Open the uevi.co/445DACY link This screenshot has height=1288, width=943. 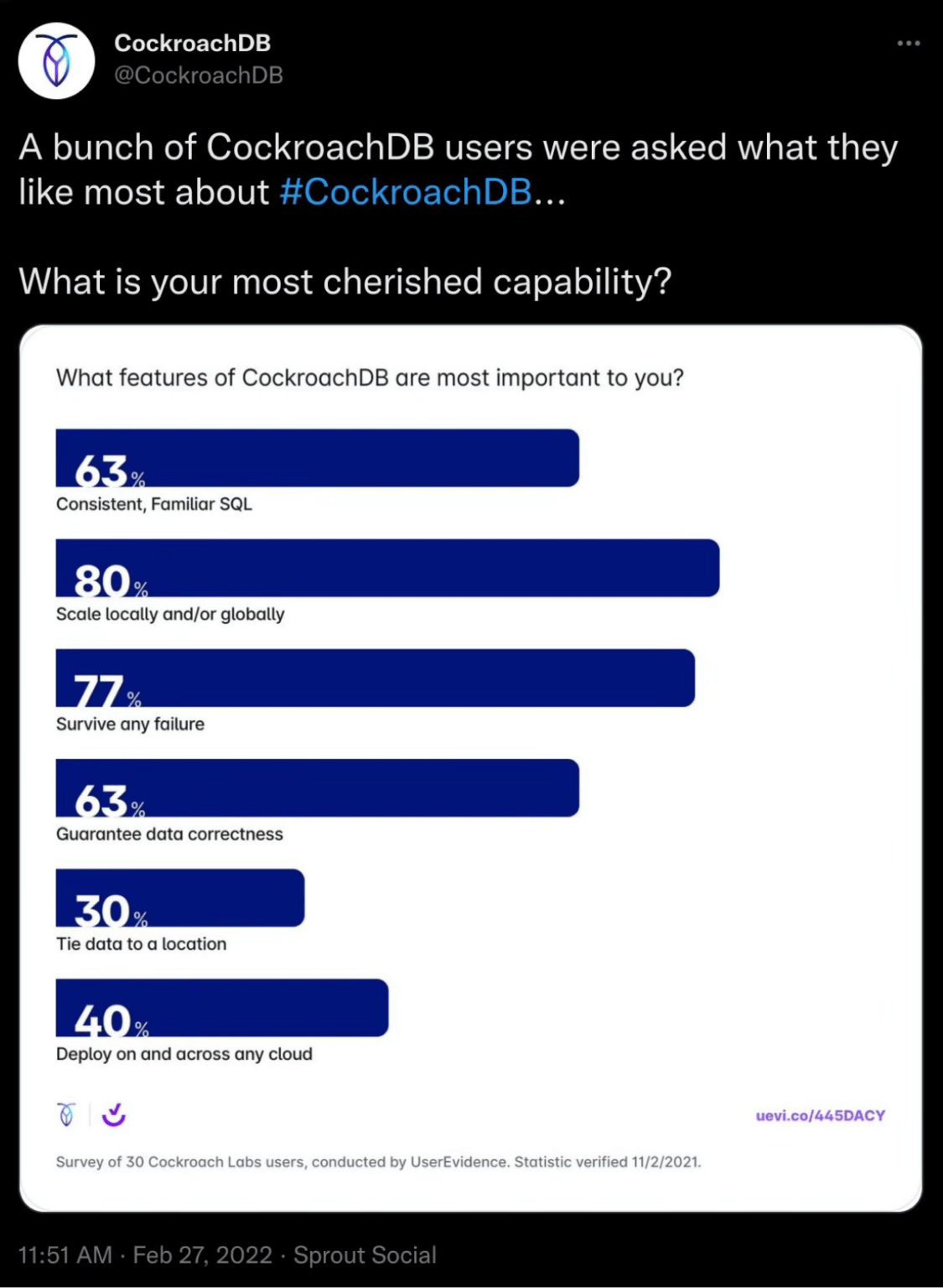[820, 1115]
